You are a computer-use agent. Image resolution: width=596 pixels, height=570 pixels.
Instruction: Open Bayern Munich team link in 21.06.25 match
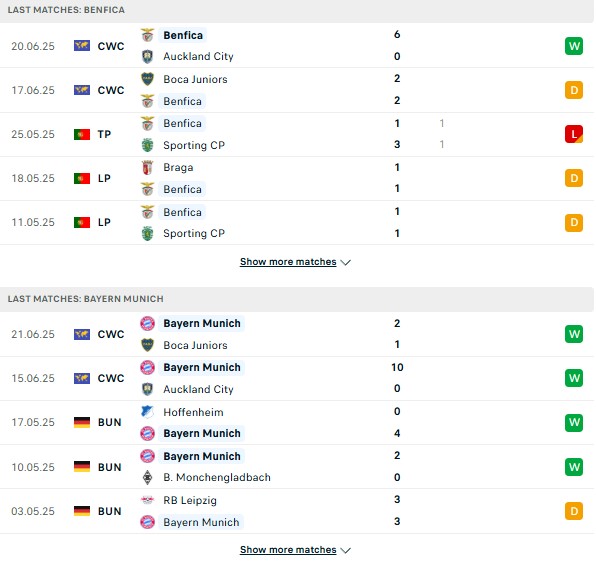tap(202, 323)
